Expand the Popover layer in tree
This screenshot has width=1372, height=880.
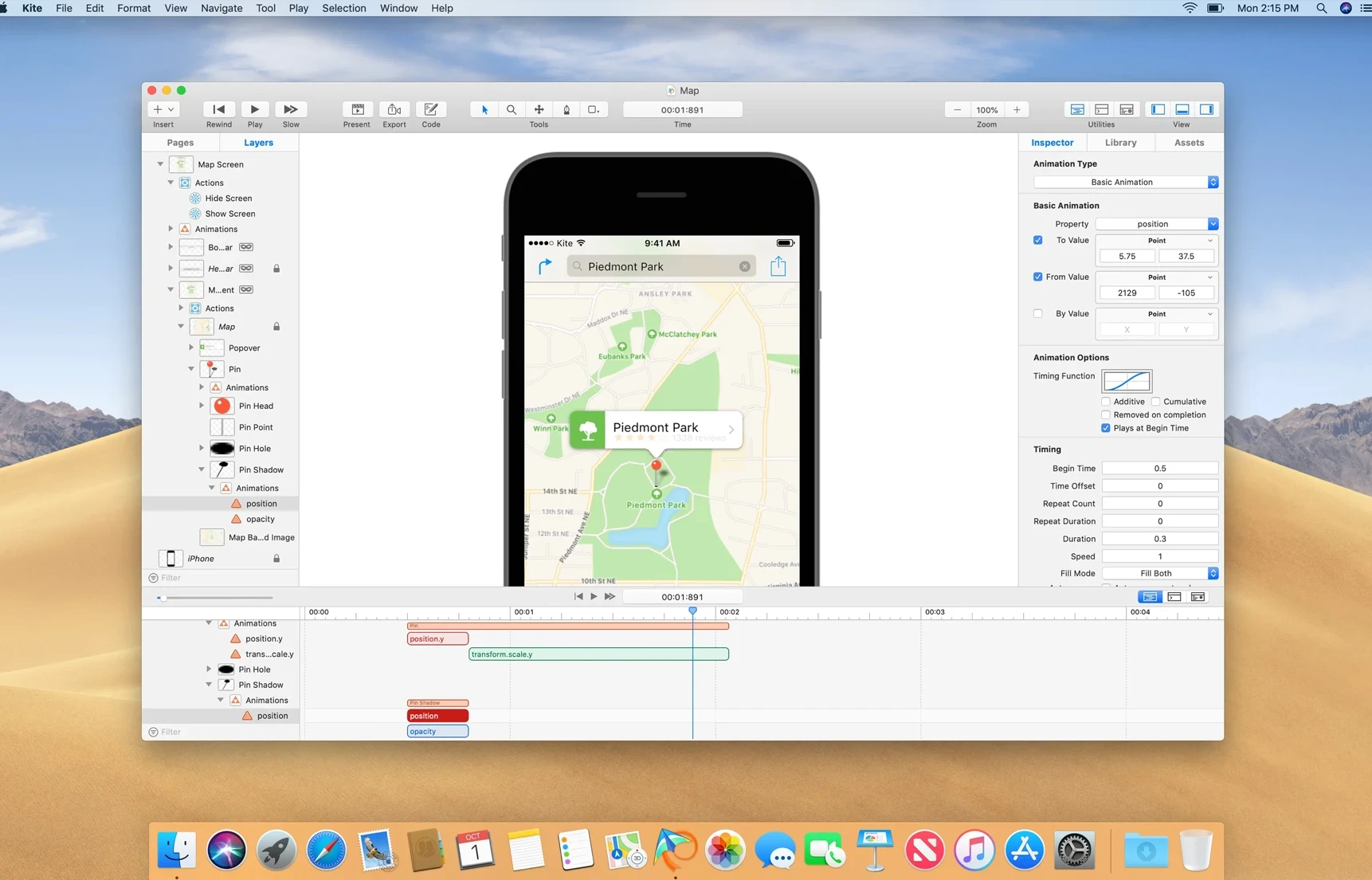[x=191, y=348]
